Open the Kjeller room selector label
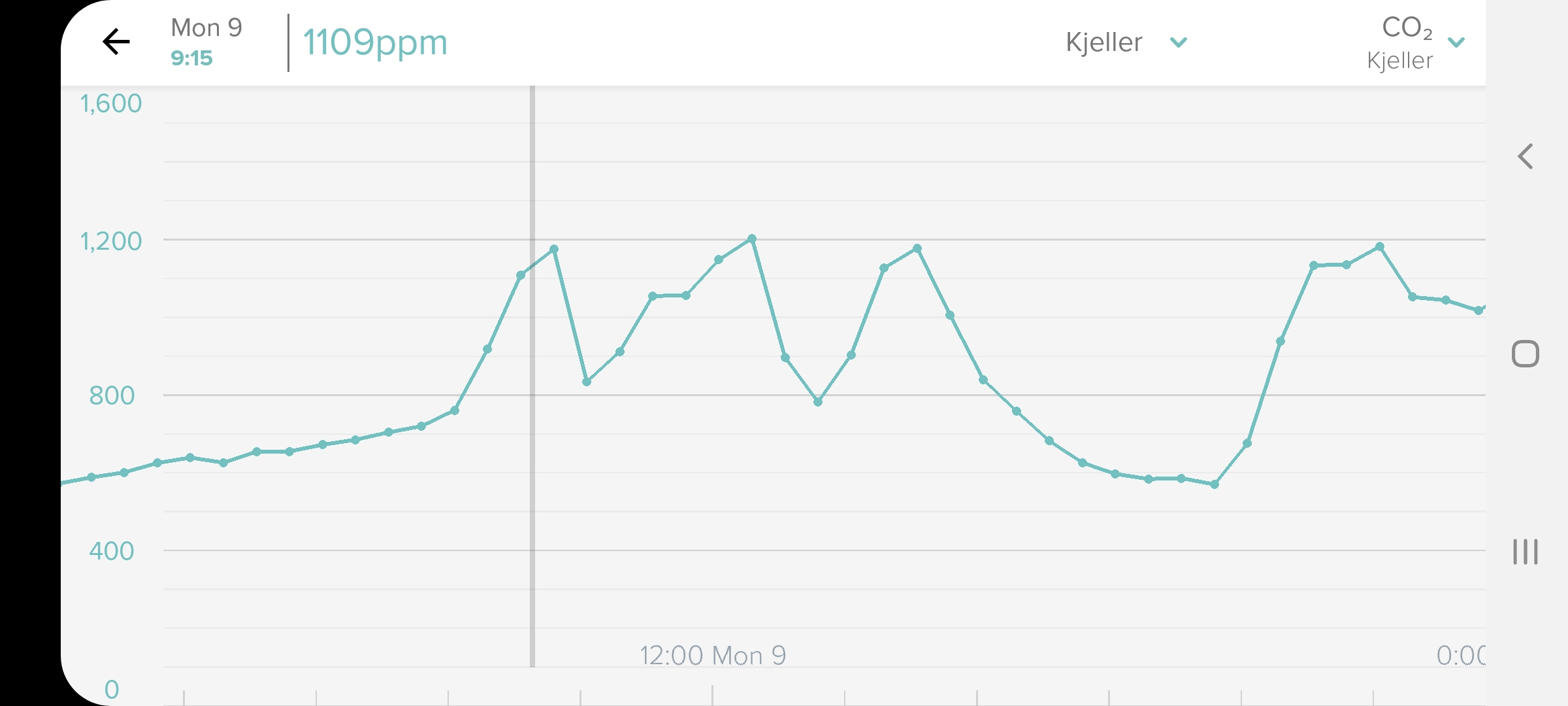The width and height of the screenshot is (1568, 706). coord(1103,43)
